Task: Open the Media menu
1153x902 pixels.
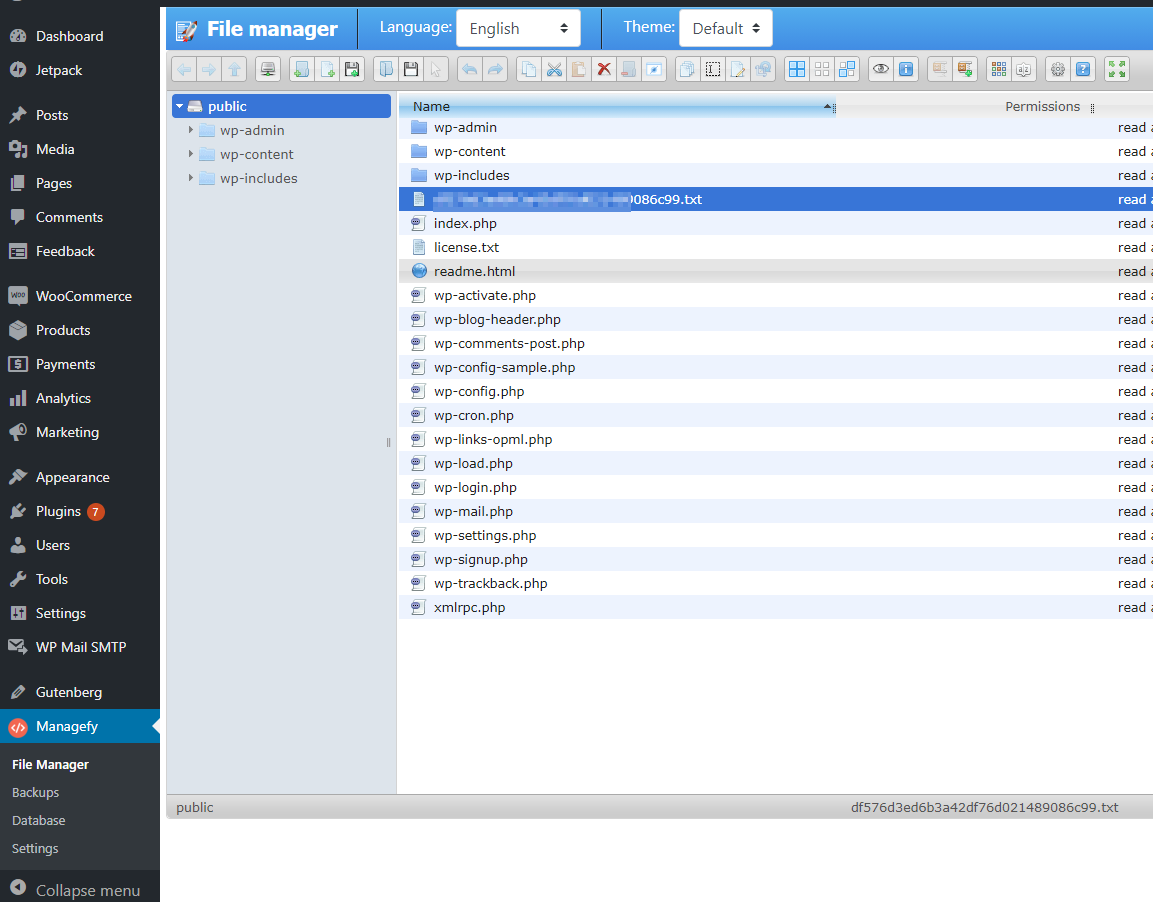Action: click(x=79, y=149)
